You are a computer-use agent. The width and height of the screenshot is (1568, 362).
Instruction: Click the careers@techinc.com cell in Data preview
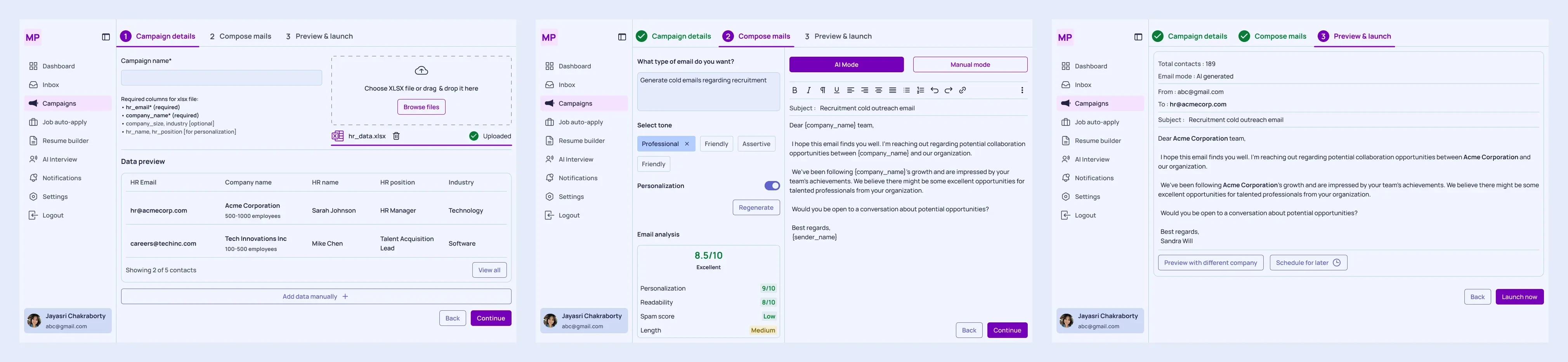click(x=163, y=244)
